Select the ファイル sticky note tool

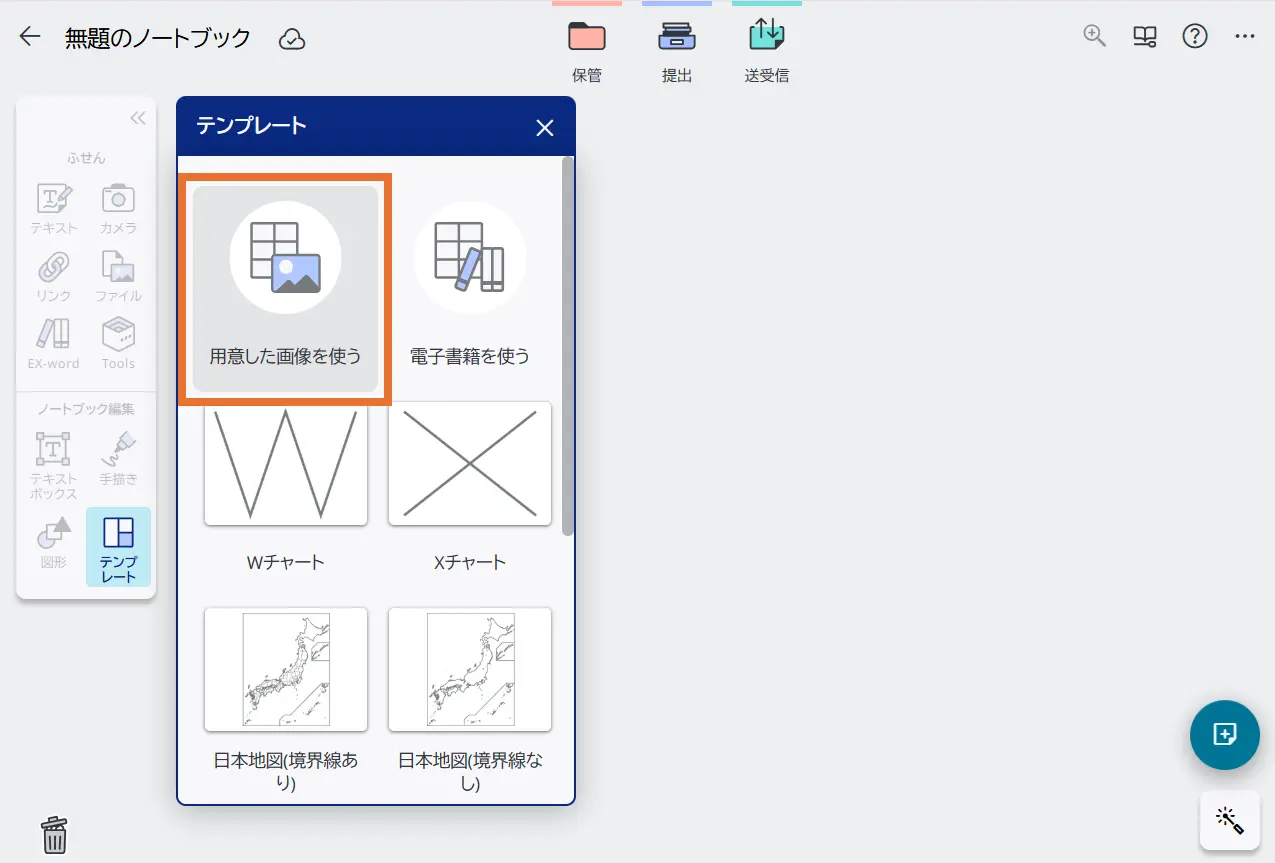118,276
